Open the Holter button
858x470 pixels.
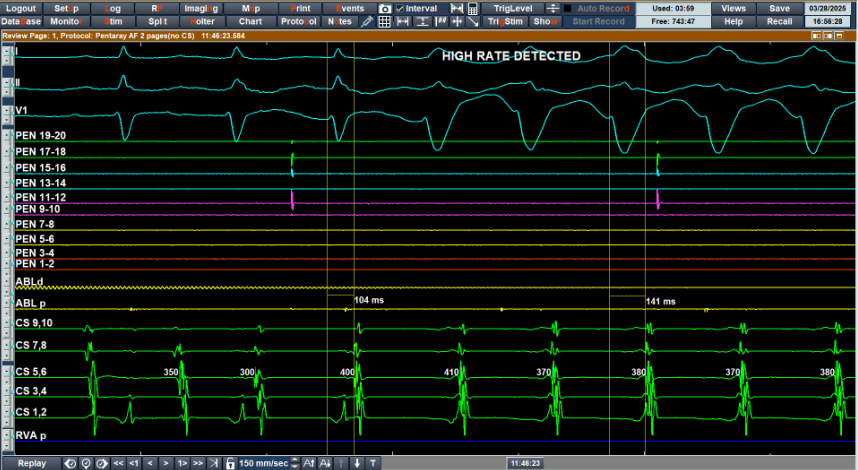point(202,22)
